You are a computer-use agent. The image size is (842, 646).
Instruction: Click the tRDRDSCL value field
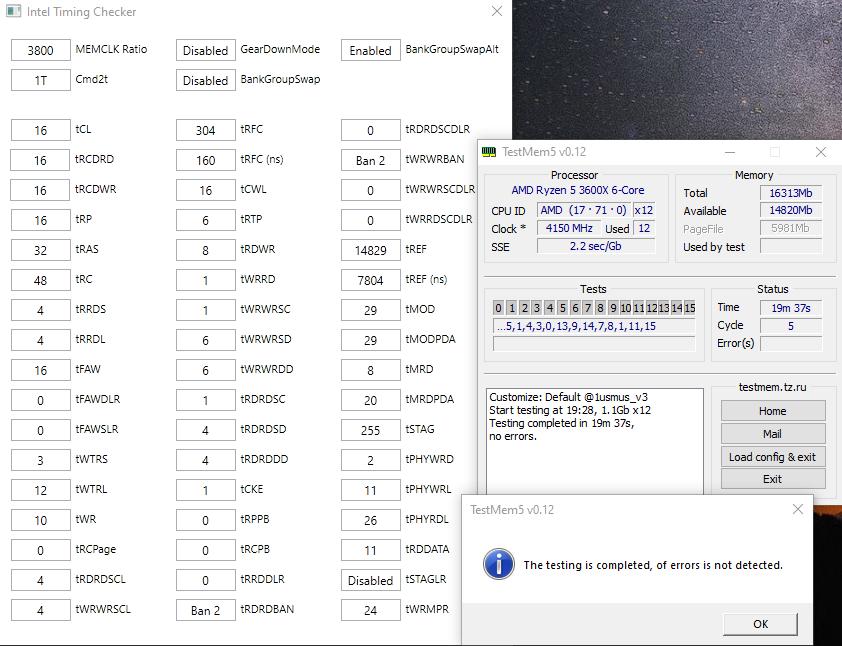pos(41,580)
